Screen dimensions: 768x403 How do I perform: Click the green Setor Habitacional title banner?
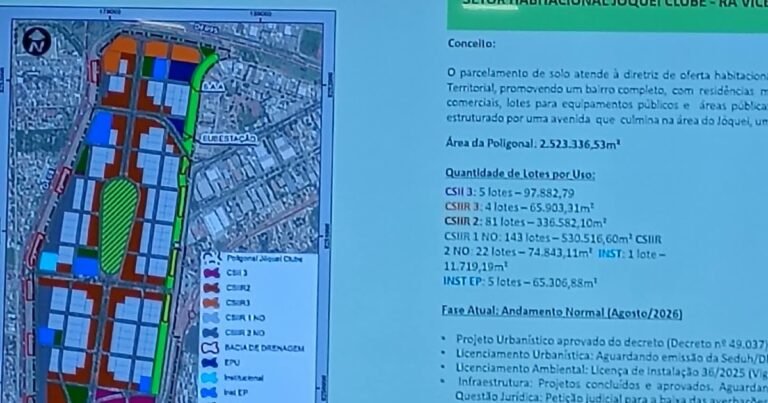607,15
